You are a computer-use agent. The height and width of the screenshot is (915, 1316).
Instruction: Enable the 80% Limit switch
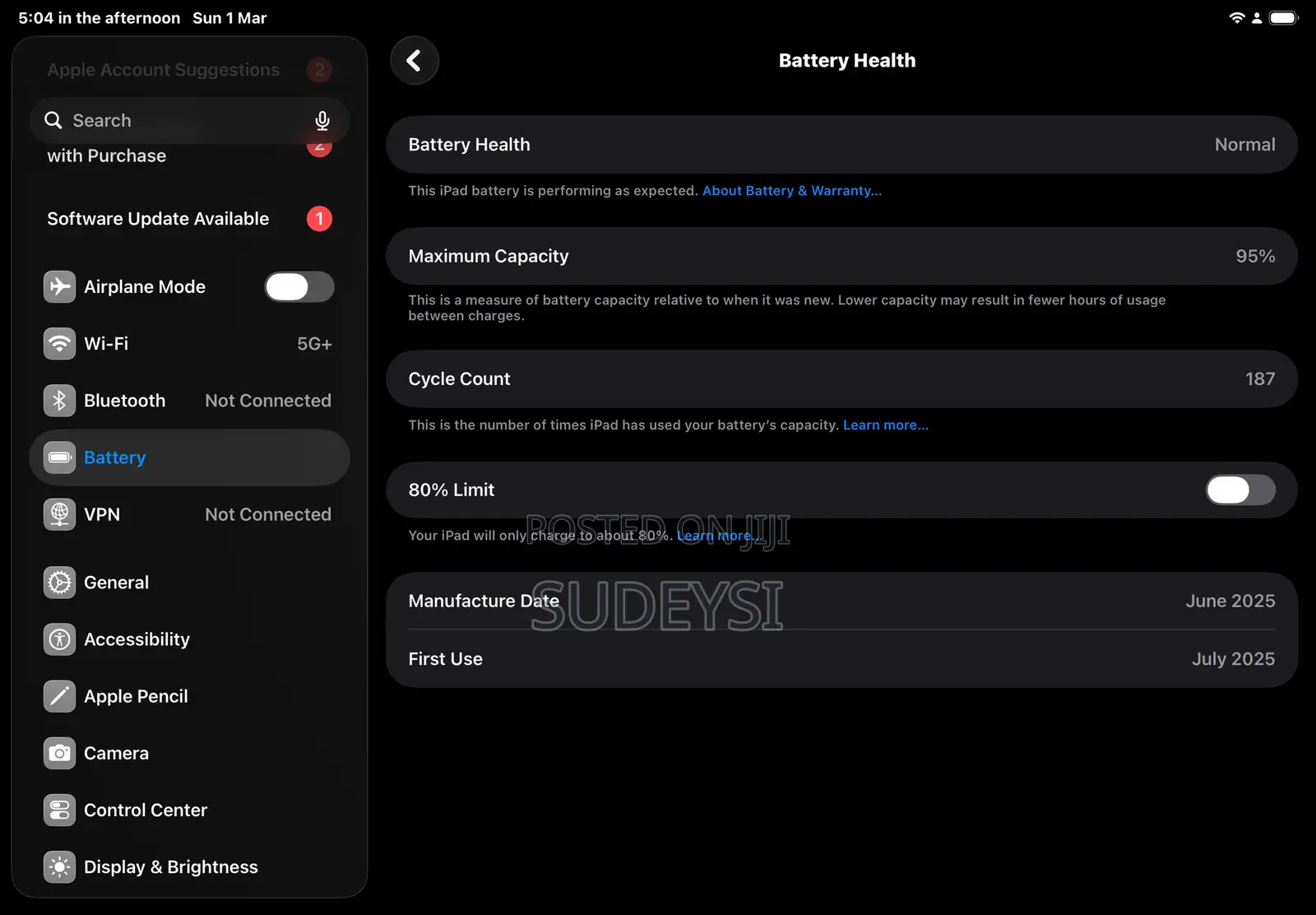(x=1240, y=490)
